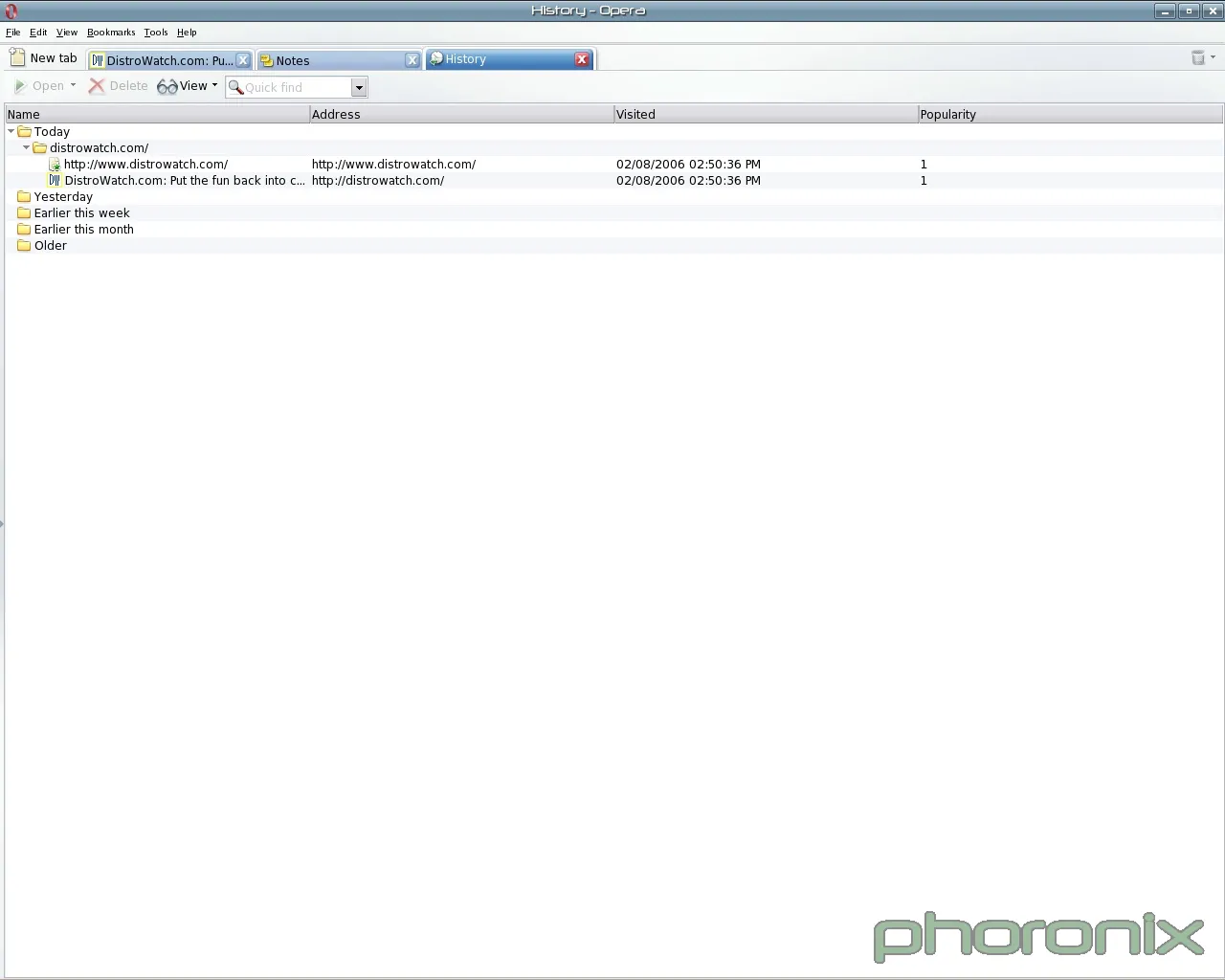Viewport: 1225px width, 980px height.
Task: Minimize the Opera window
Action: click(x=1165, y=11)
